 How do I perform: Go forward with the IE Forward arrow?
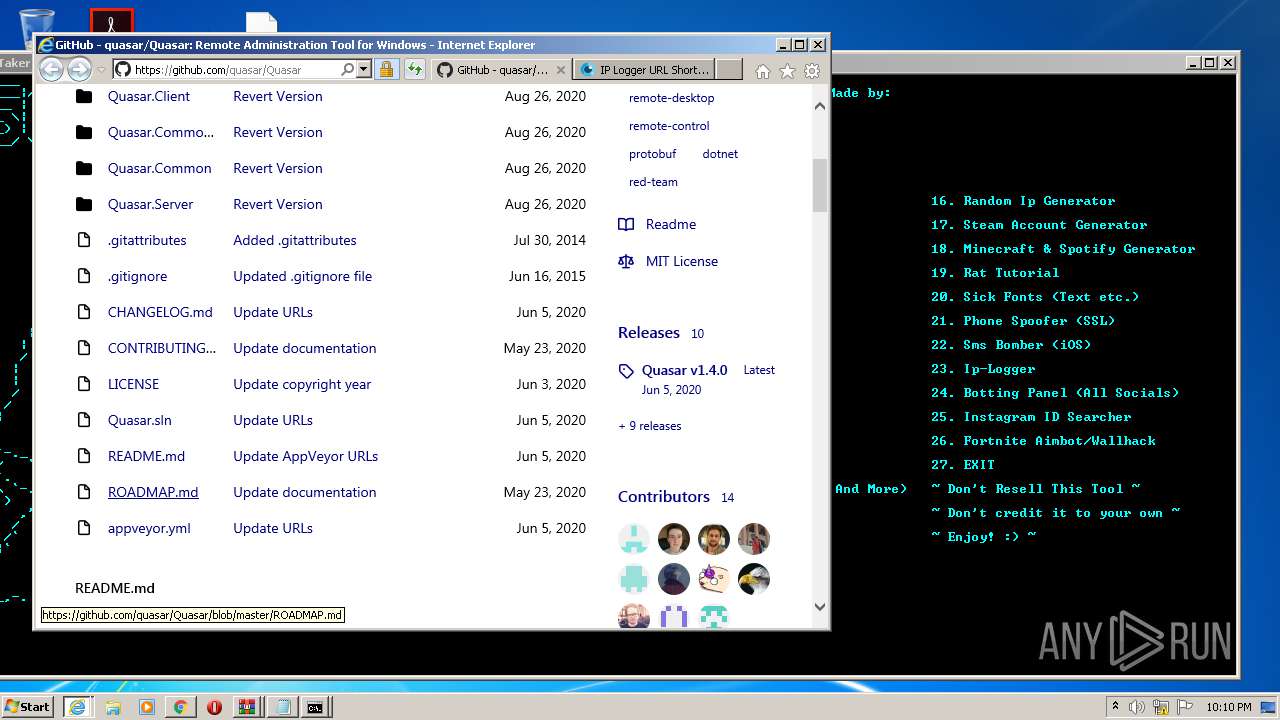coord(79,69)
